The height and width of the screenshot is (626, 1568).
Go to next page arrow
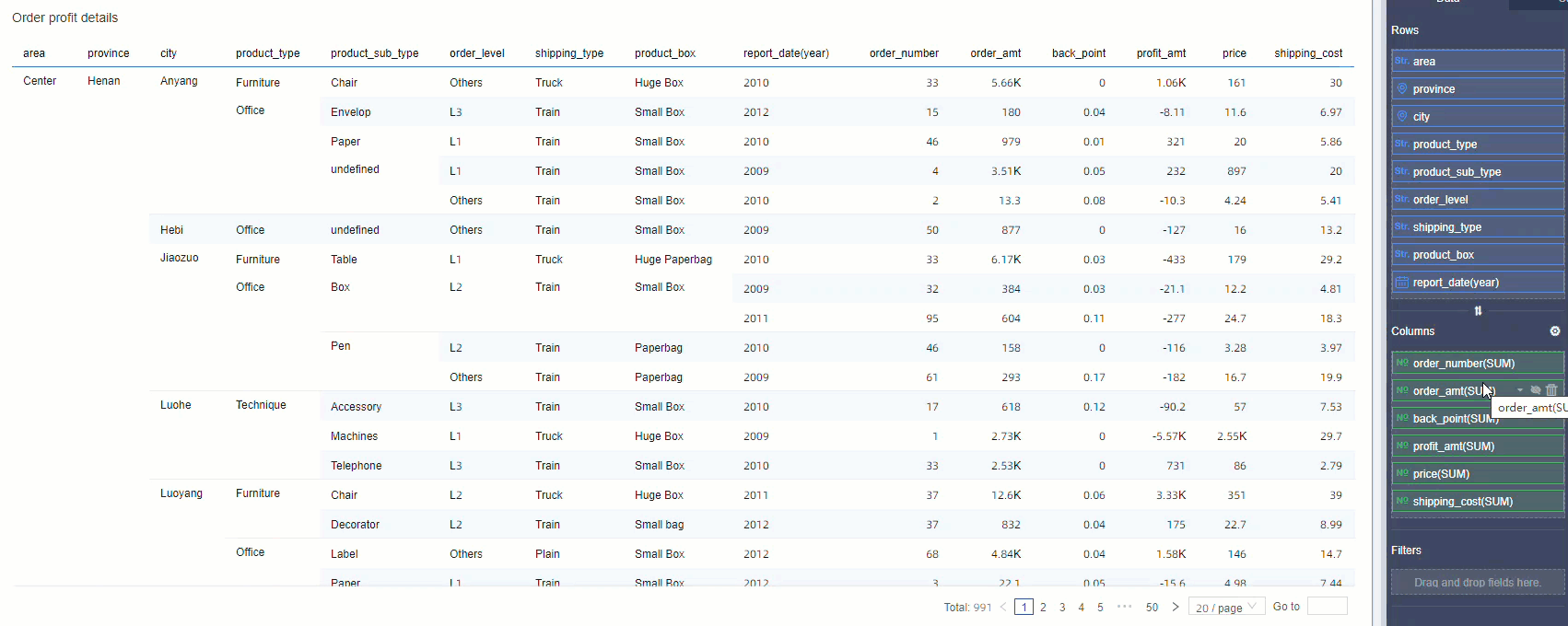point(1175,608)
